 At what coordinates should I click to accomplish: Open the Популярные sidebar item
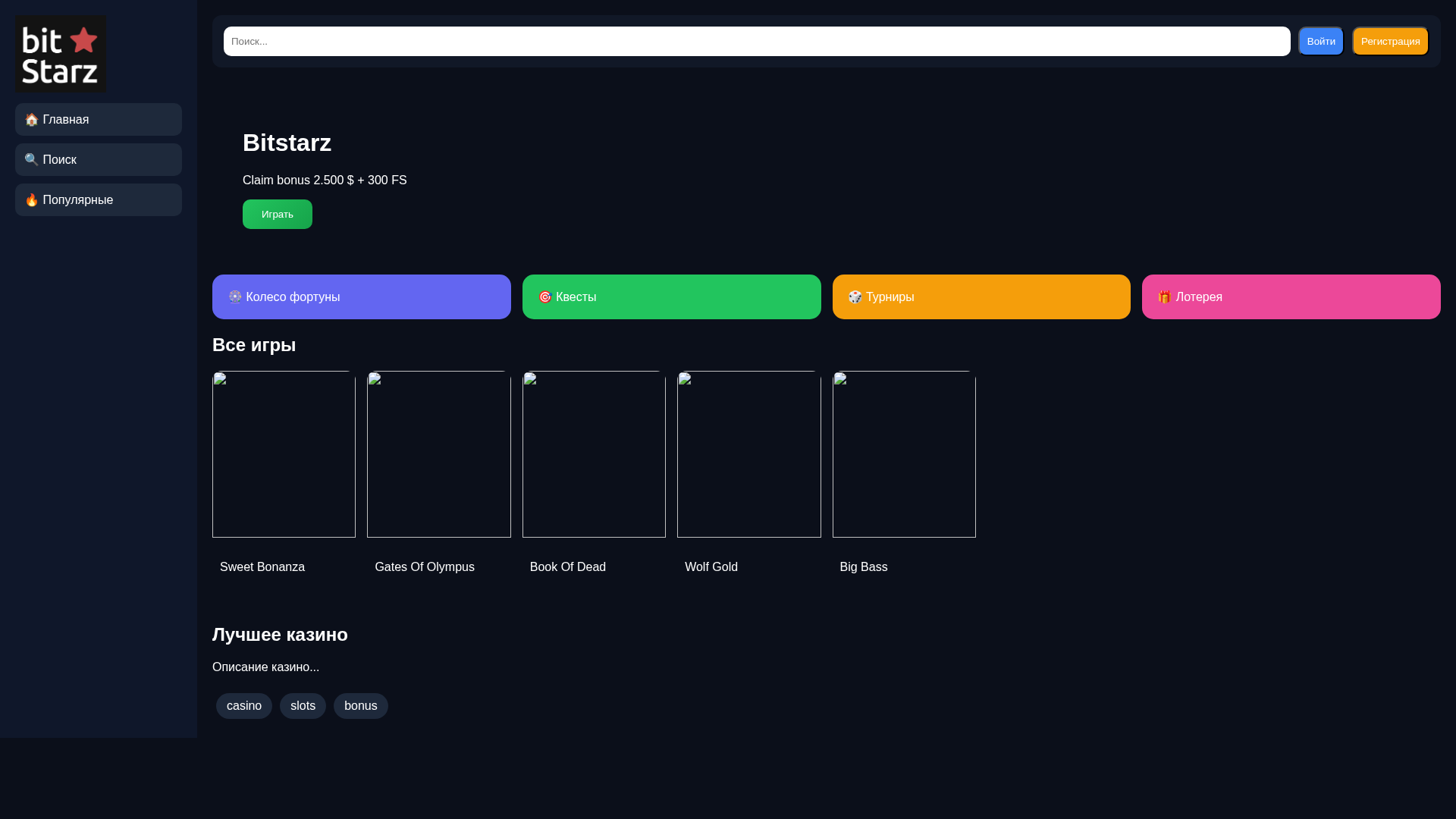click(99, 199)
